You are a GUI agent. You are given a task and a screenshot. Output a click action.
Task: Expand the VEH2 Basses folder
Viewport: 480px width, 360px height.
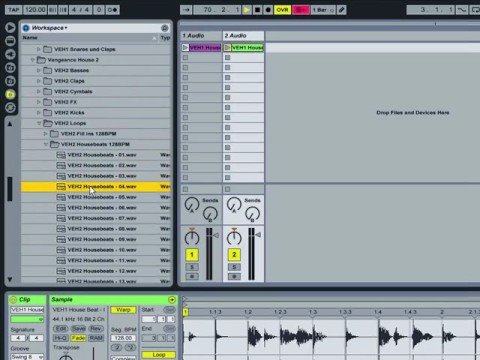[39, 70]
